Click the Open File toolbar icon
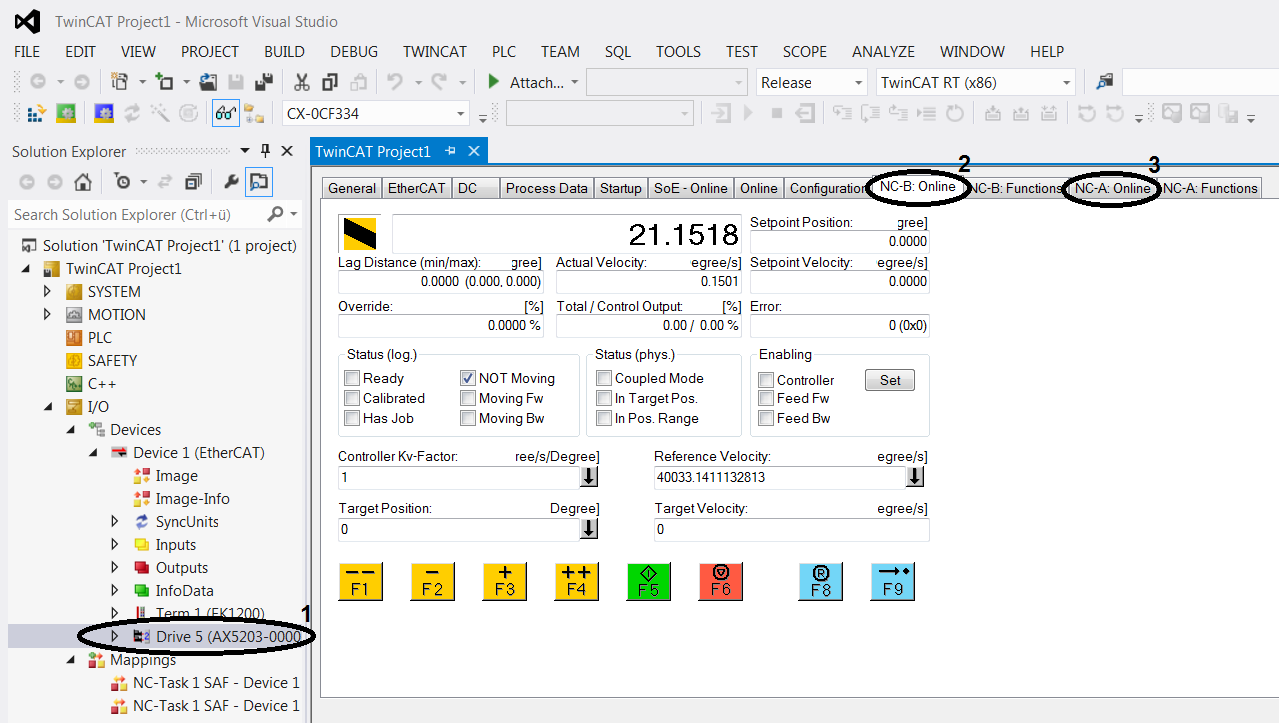Image resolution: width=1279 pixels, height=723 pixels. click(208, 83)
